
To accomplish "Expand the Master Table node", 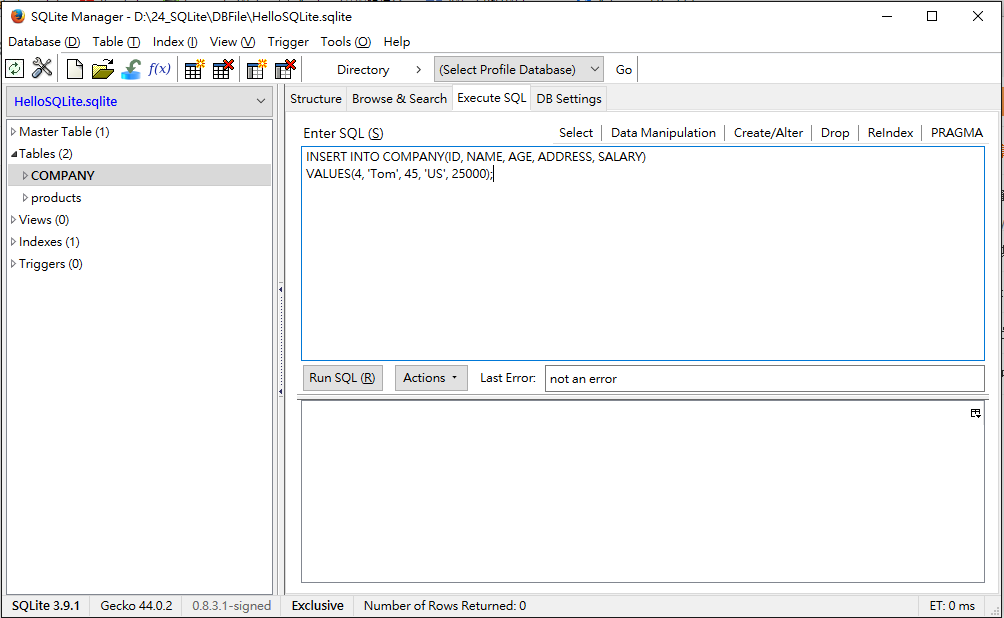I will click(x=13, y=131).
